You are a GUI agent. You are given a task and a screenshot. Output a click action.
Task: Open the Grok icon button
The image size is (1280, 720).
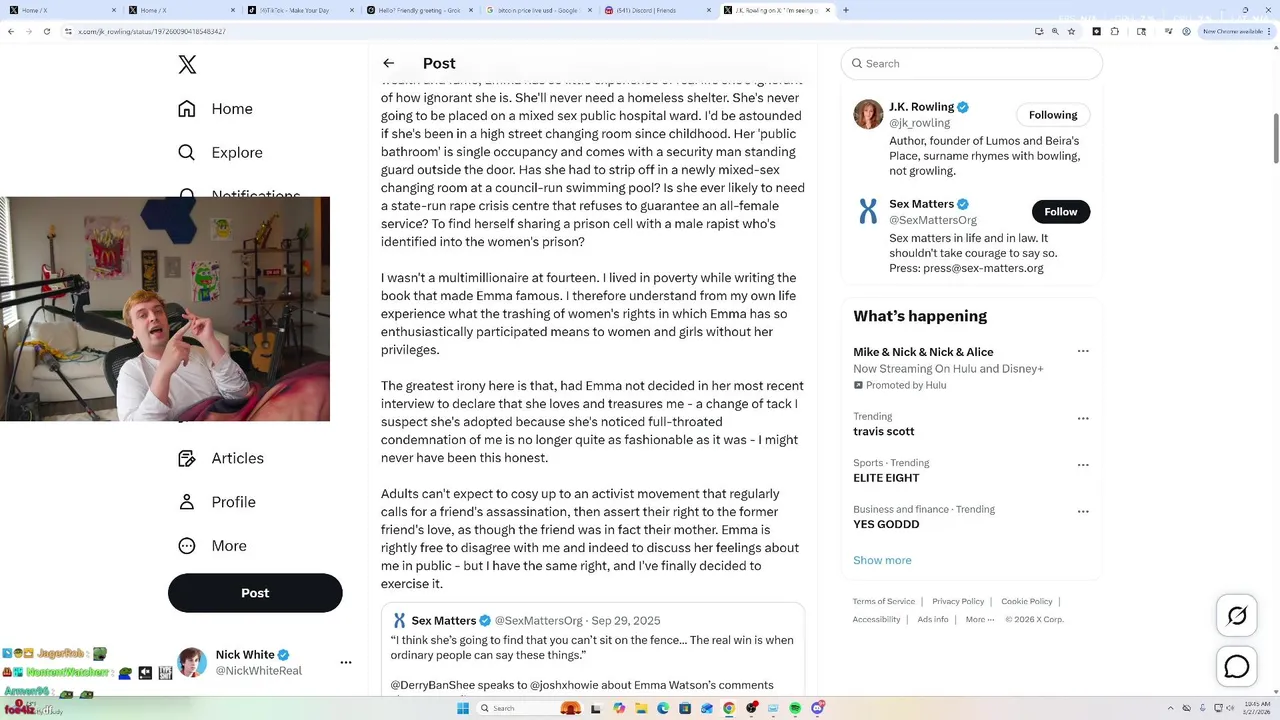click(x=1237, y=616)
